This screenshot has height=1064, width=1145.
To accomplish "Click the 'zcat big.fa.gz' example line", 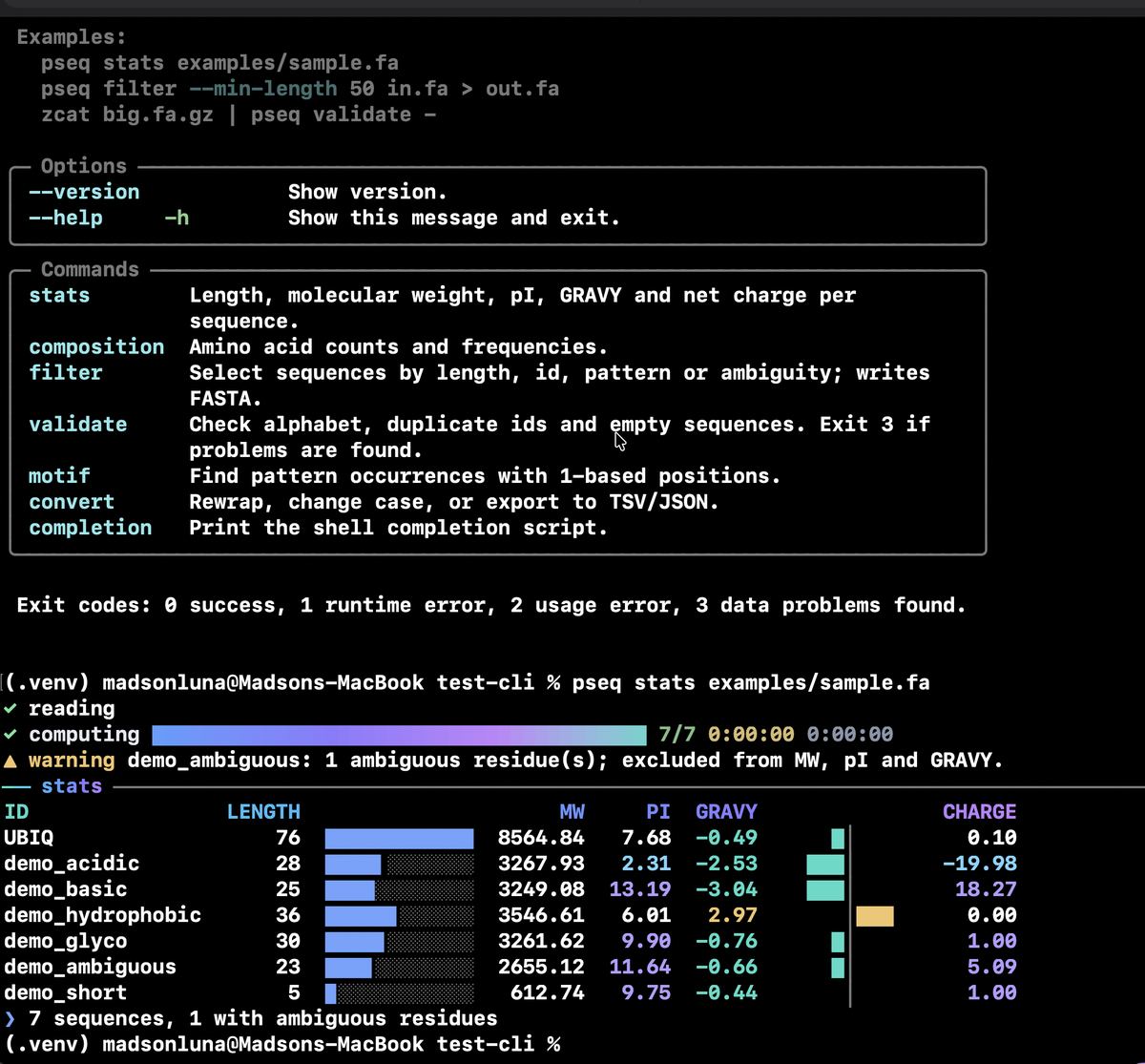I will pos(239,115).
